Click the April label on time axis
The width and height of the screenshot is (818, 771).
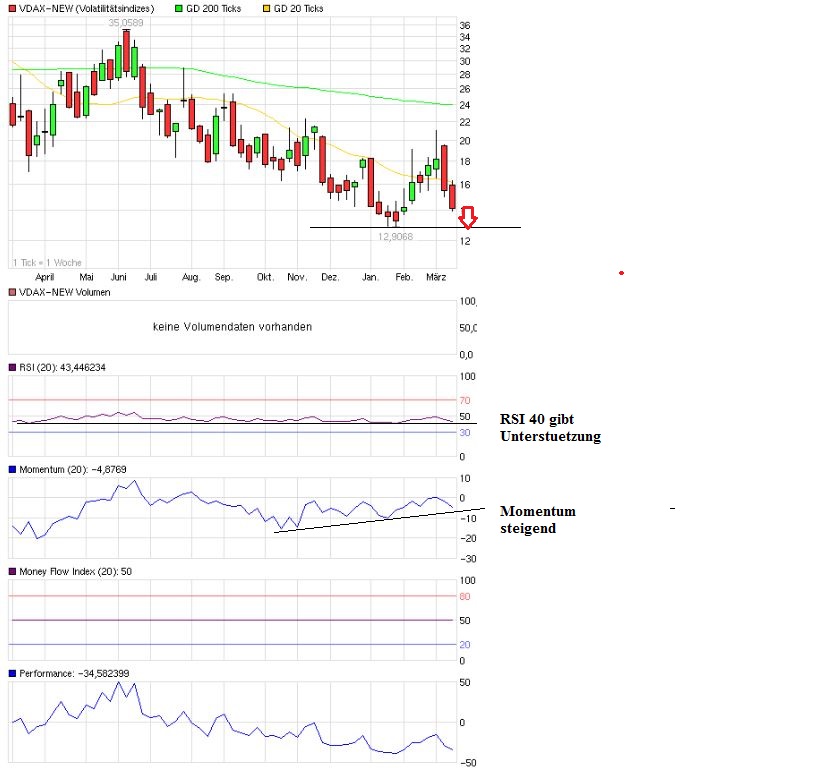pos(44,277)
